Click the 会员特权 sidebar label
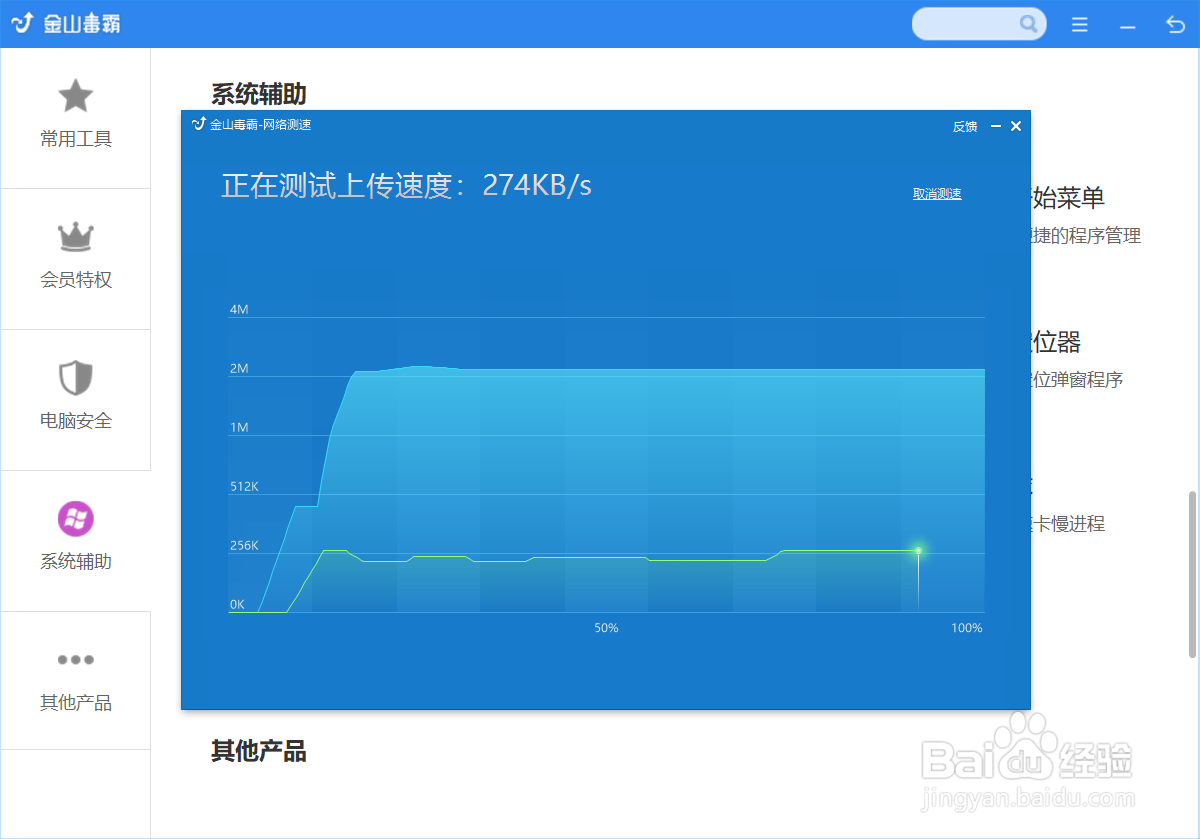 (x=76, y=280)
